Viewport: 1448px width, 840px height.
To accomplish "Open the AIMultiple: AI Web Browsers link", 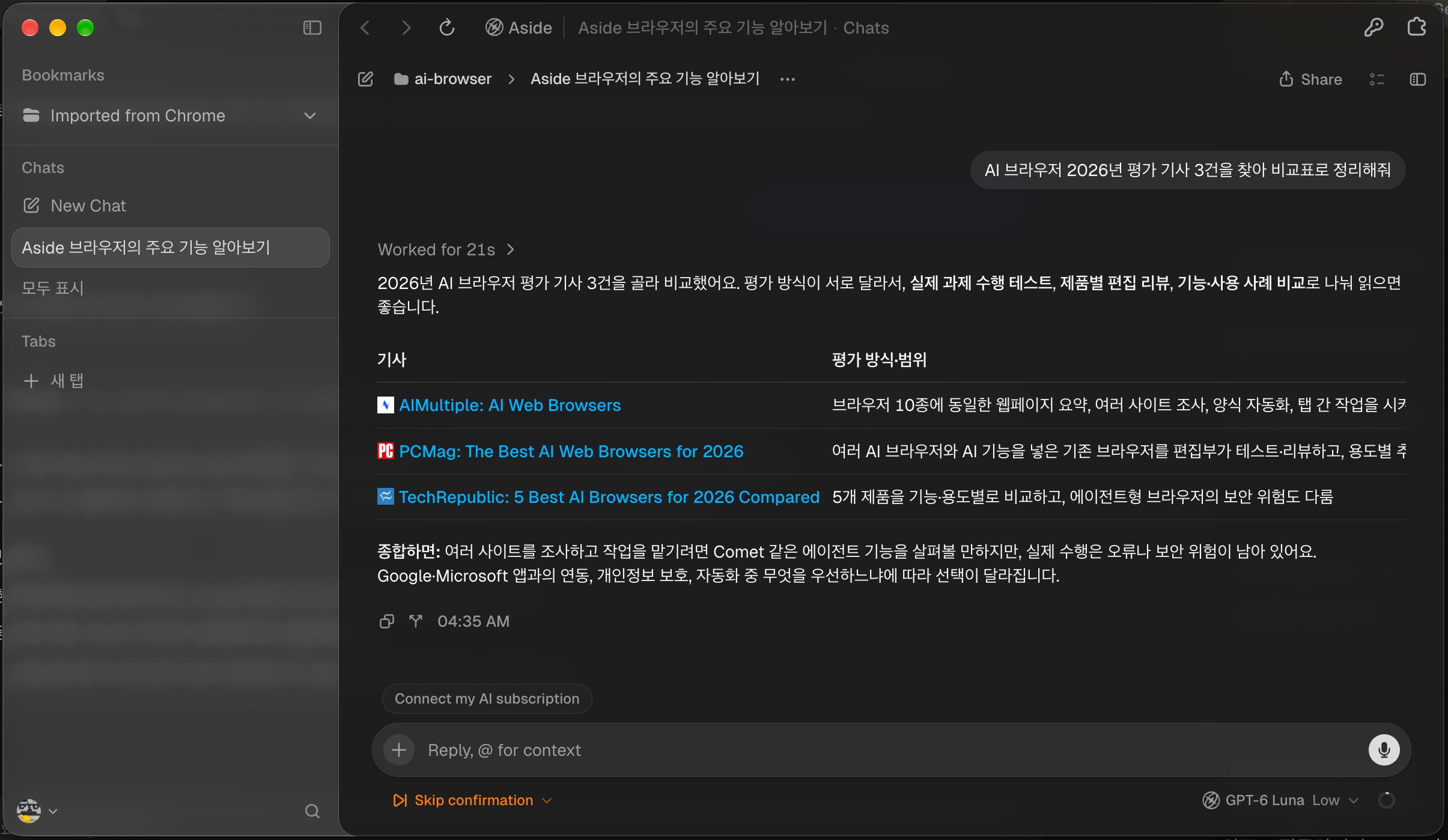I will click(510, 405).
